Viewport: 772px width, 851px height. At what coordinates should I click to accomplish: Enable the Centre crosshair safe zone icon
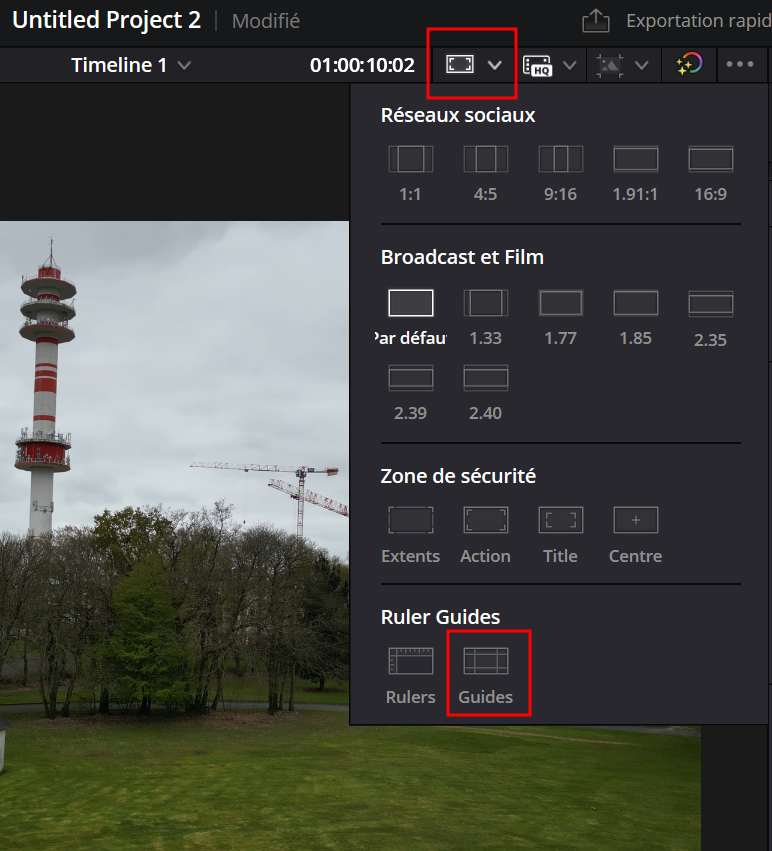click(636, 520)
